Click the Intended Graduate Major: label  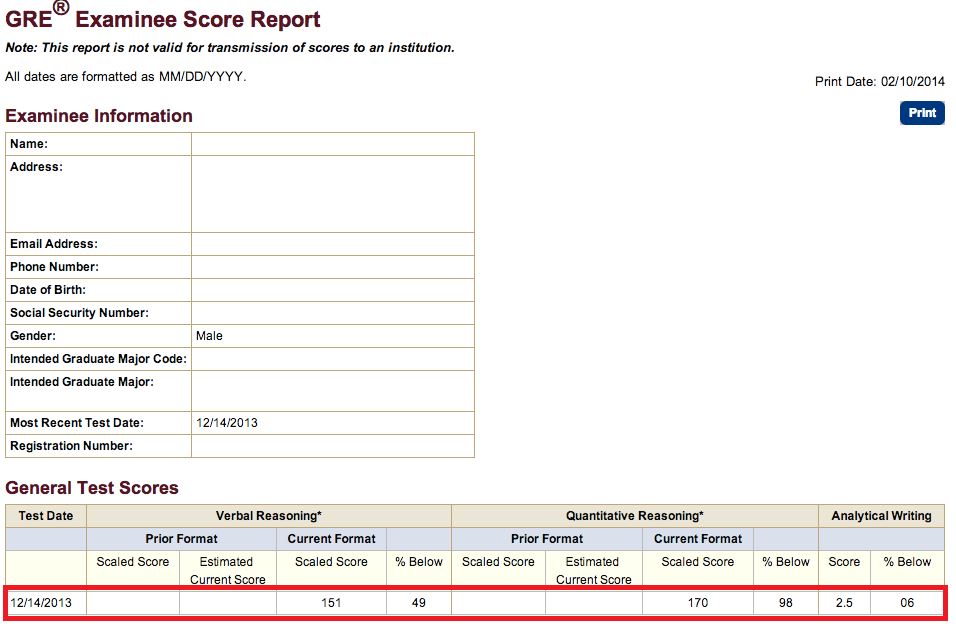(82, 382)
